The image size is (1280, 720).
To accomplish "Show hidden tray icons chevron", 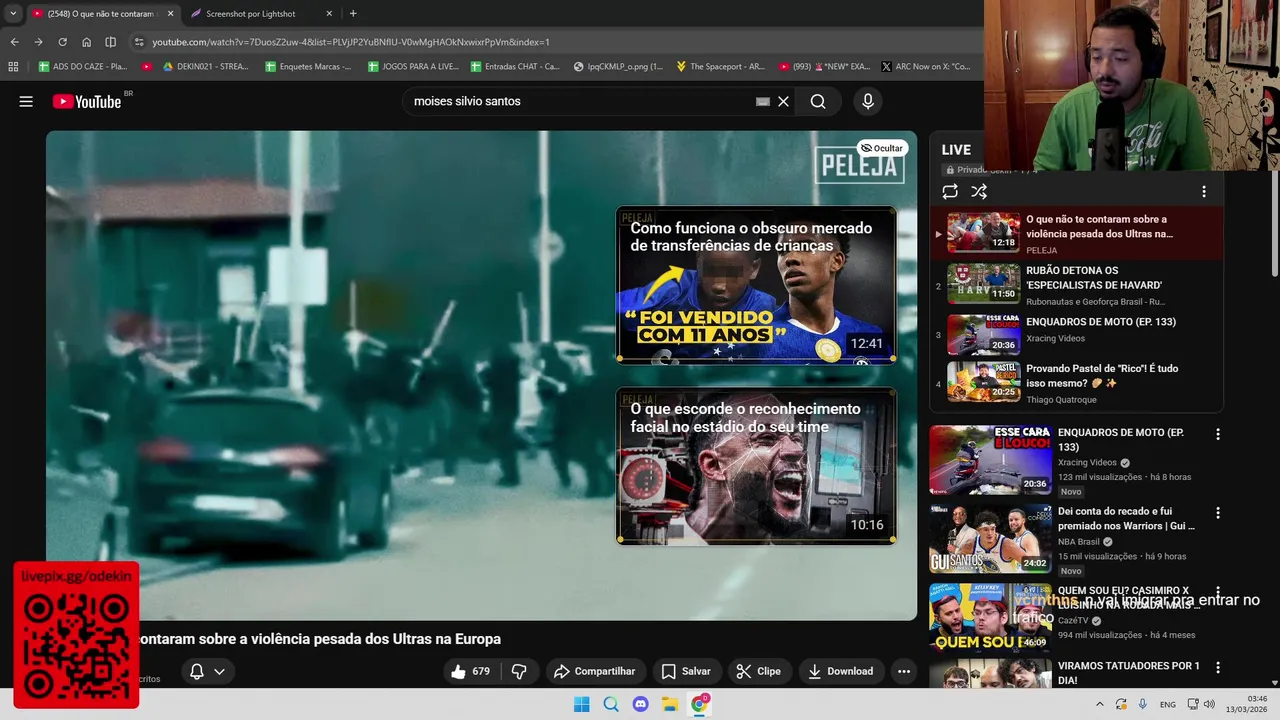I will [x=1099, y=704].
